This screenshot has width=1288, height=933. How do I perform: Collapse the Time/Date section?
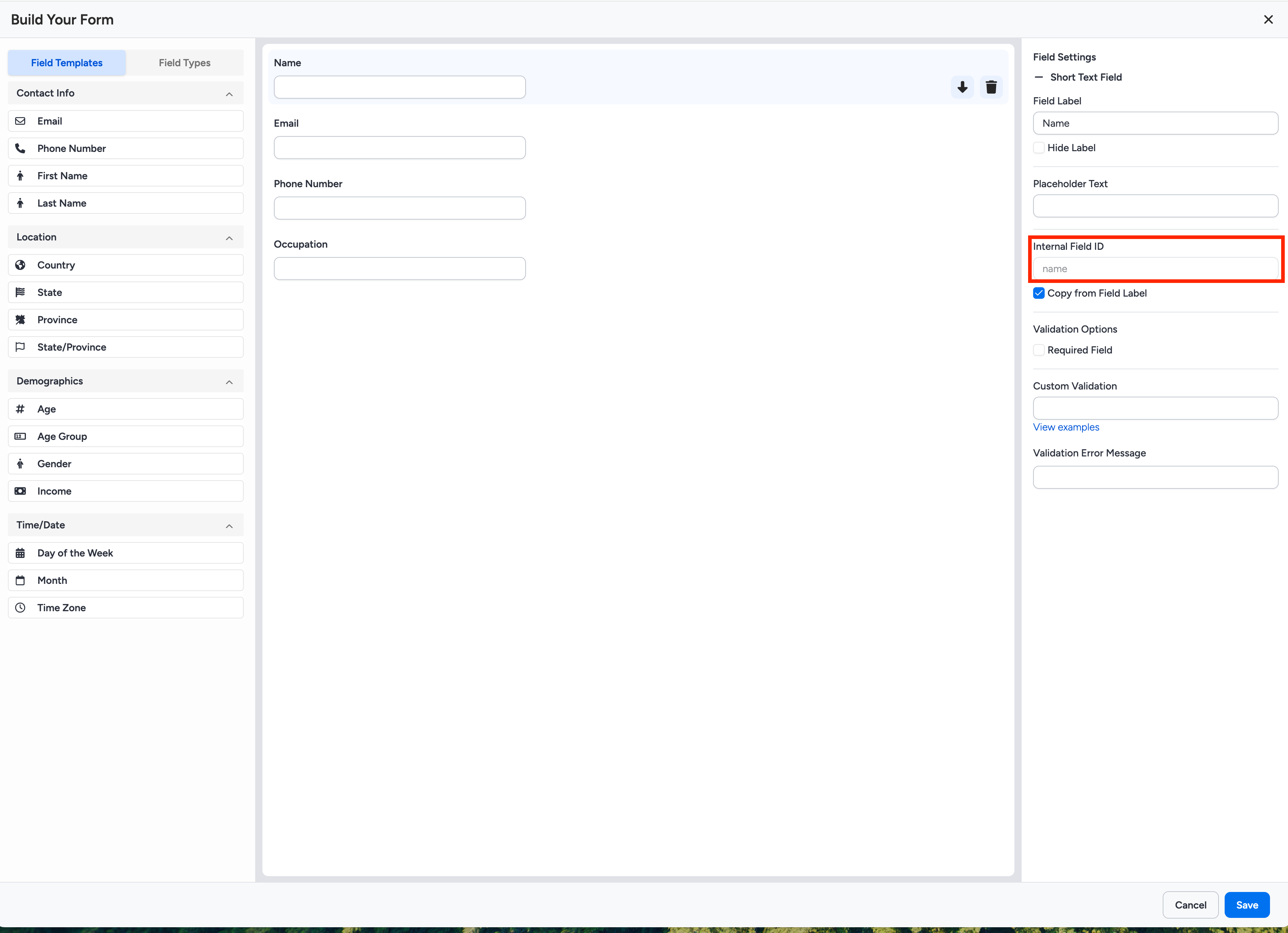click(x=229, y=526)
